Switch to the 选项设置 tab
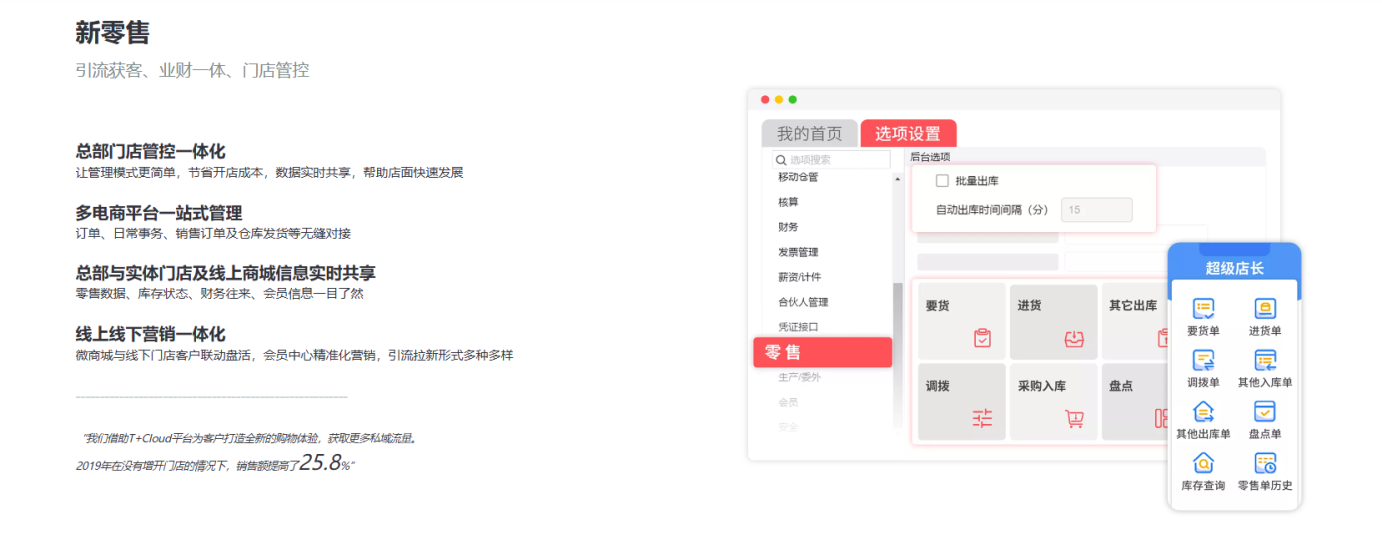 (908, 134)
